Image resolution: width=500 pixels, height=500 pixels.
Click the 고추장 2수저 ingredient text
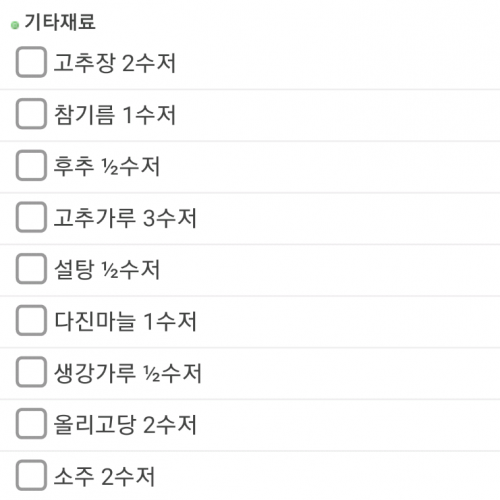(115, 63)
